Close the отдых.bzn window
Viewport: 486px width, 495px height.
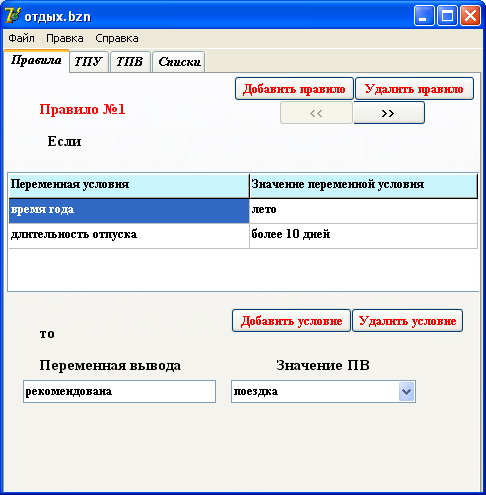[x=470, y=16]
